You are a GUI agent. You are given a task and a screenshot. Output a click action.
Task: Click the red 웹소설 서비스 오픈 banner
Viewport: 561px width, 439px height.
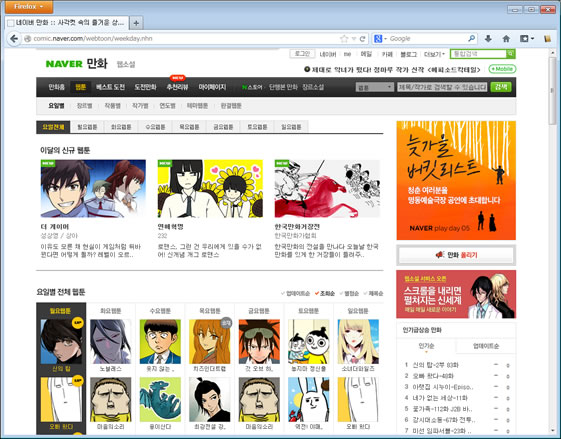tap(456, 294)
